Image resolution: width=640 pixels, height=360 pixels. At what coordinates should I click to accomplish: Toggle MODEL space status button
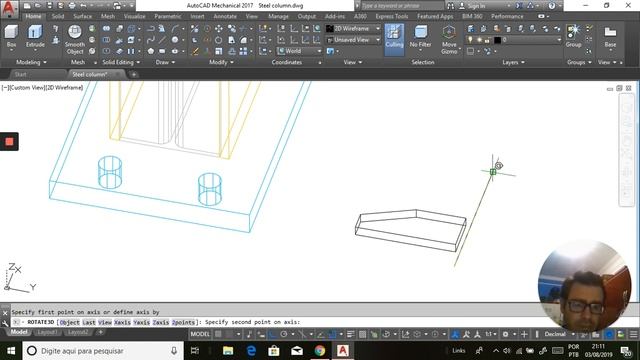click(x=200, y=334)
